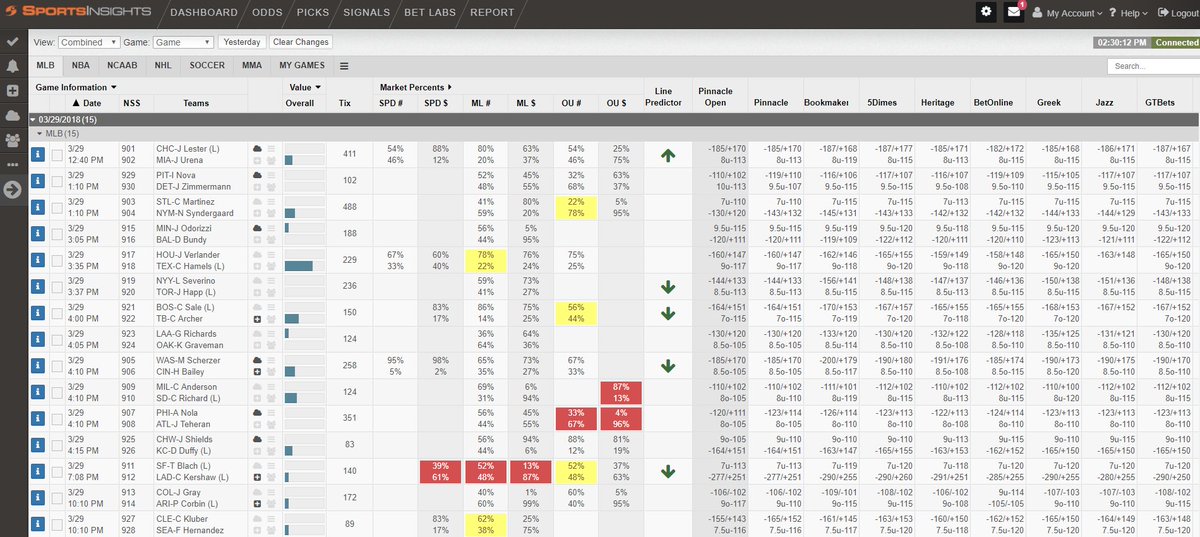This screenshot has width=1200, height=537.
Task: Open the Help dropdown menu
Action: 1127,13
